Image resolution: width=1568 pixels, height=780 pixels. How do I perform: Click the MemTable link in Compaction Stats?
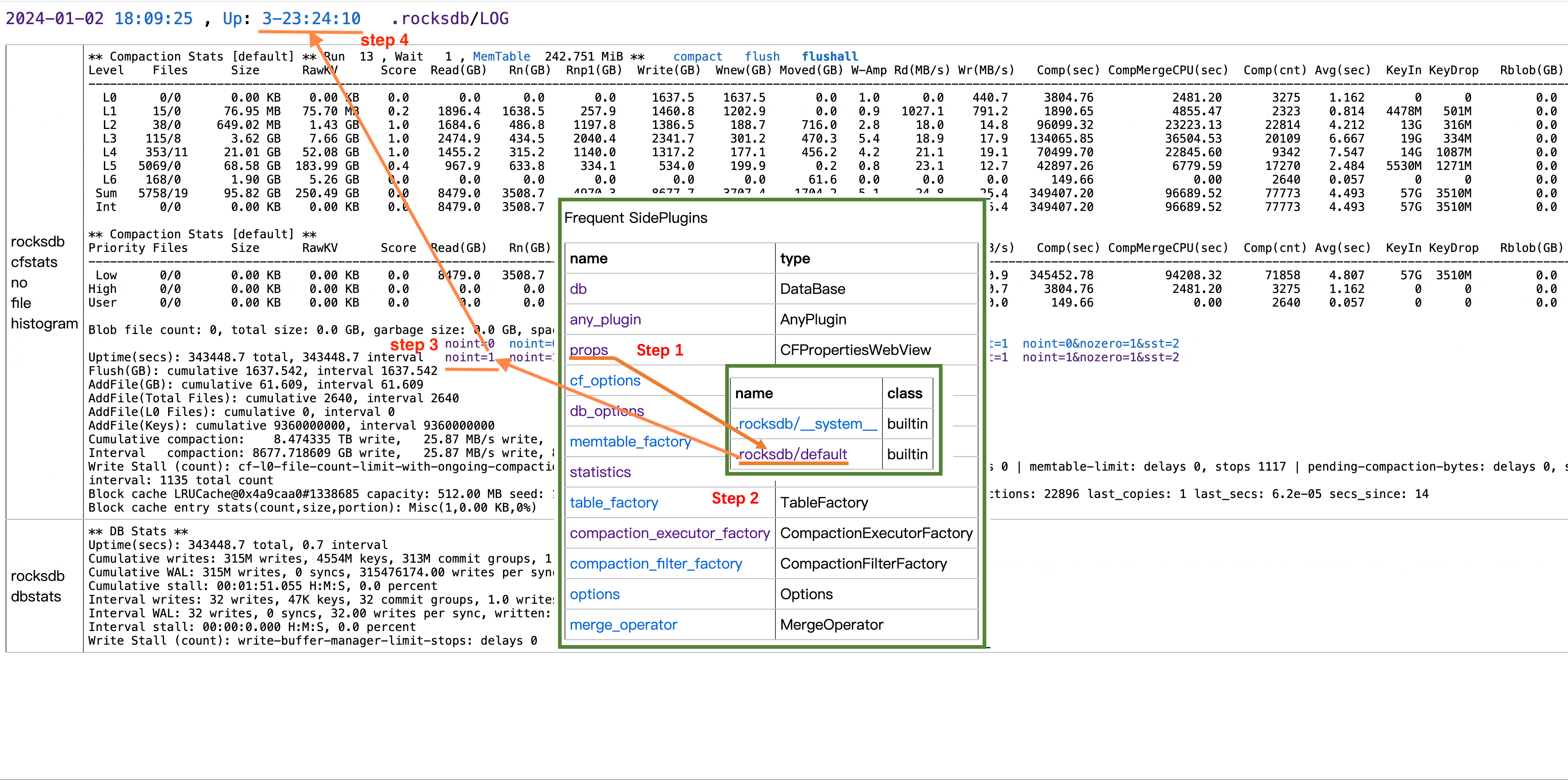tap(502, 56)
